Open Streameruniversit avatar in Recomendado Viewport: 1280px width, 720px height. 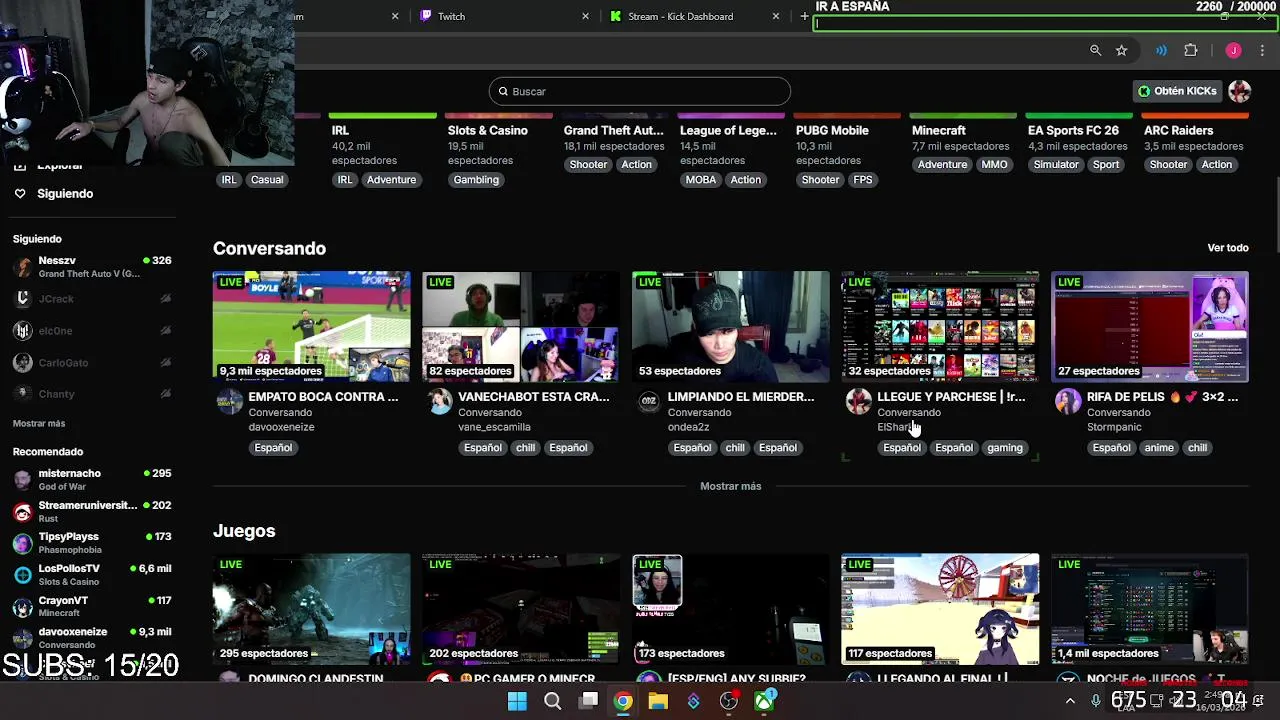click(23, 512)
